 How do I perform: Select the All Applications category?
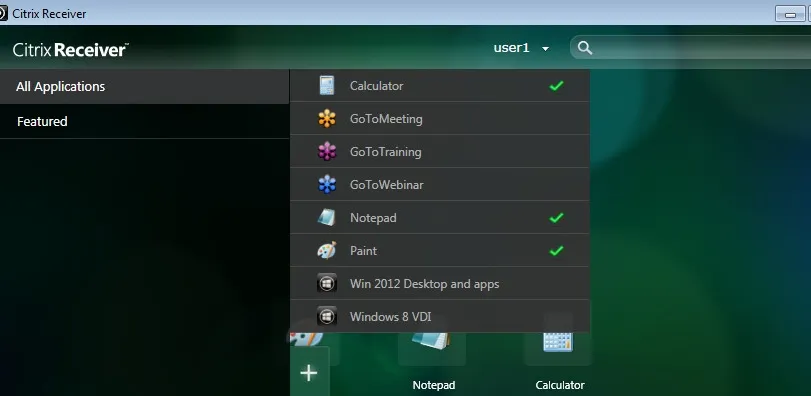coord(144,86)
